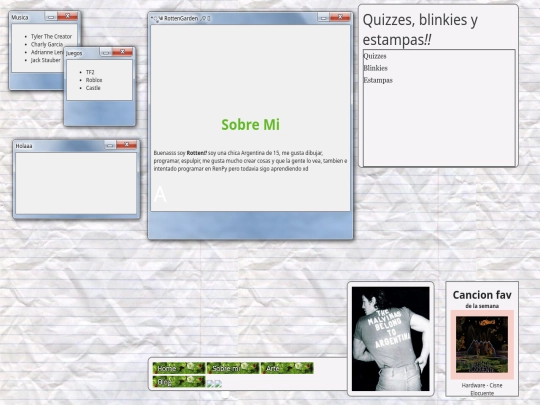Screen dimensions: 540x405
Task: Click the large white 'A' letter
Action: coord(160,195)
